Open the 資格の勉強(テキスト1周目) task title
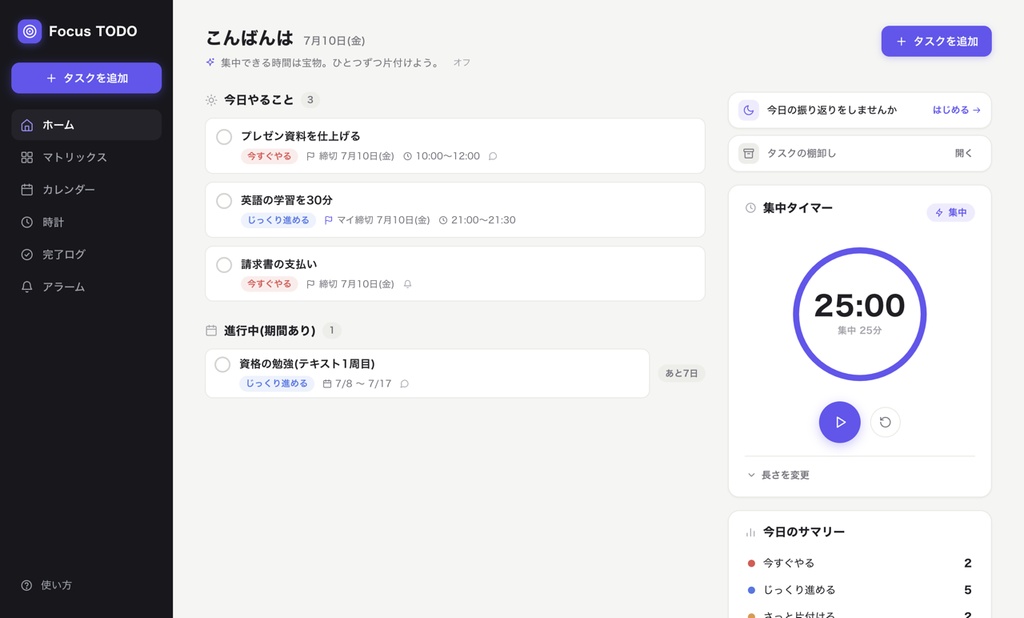Viewport: 1024px width, 618px height. [307, 364]
